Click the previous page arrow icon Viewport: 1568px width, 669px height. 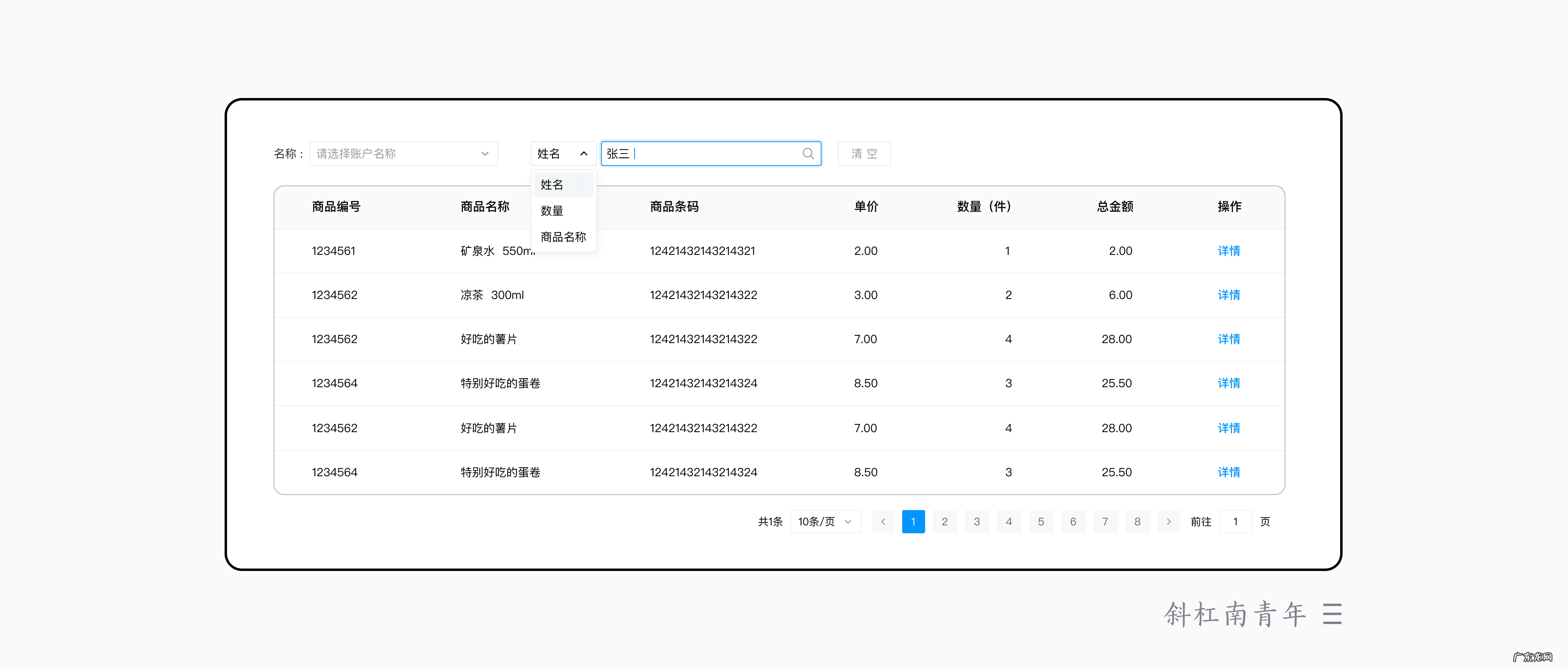coord(883,522)
